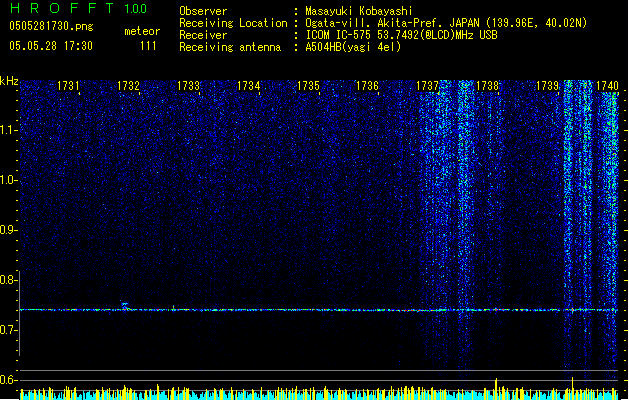
Task: Click the 1736 time marker
Action: 367,86
